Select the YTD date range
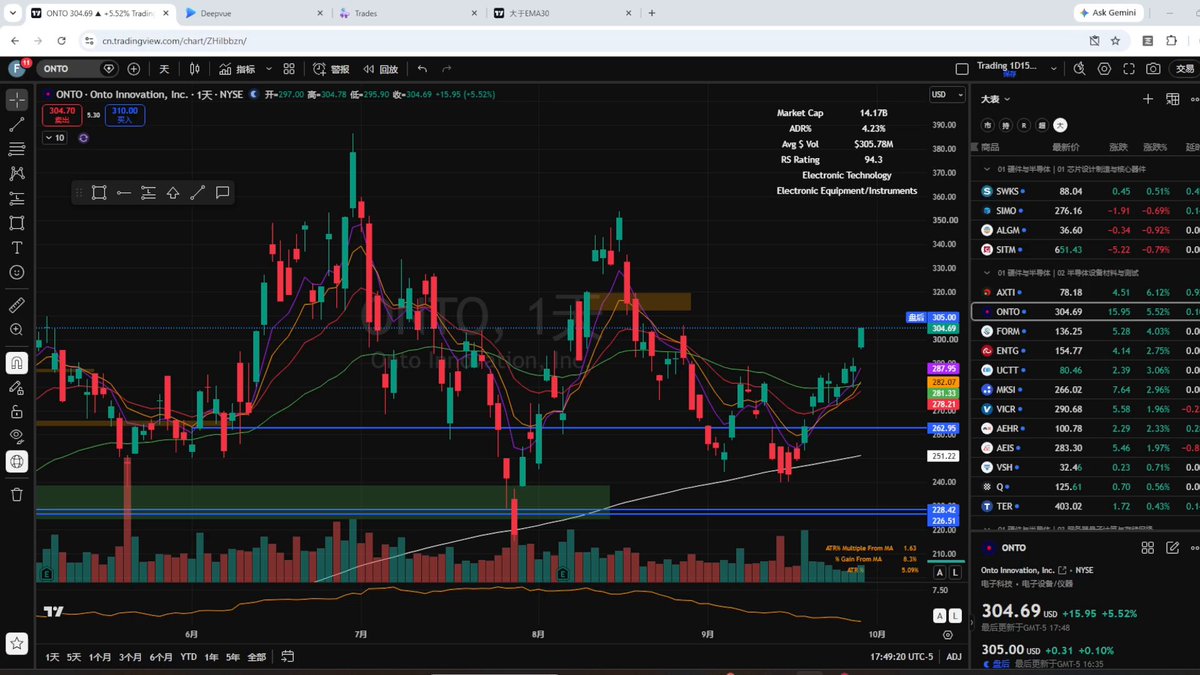The height and width of the screenshot is (675, 1200). [188, 657]
